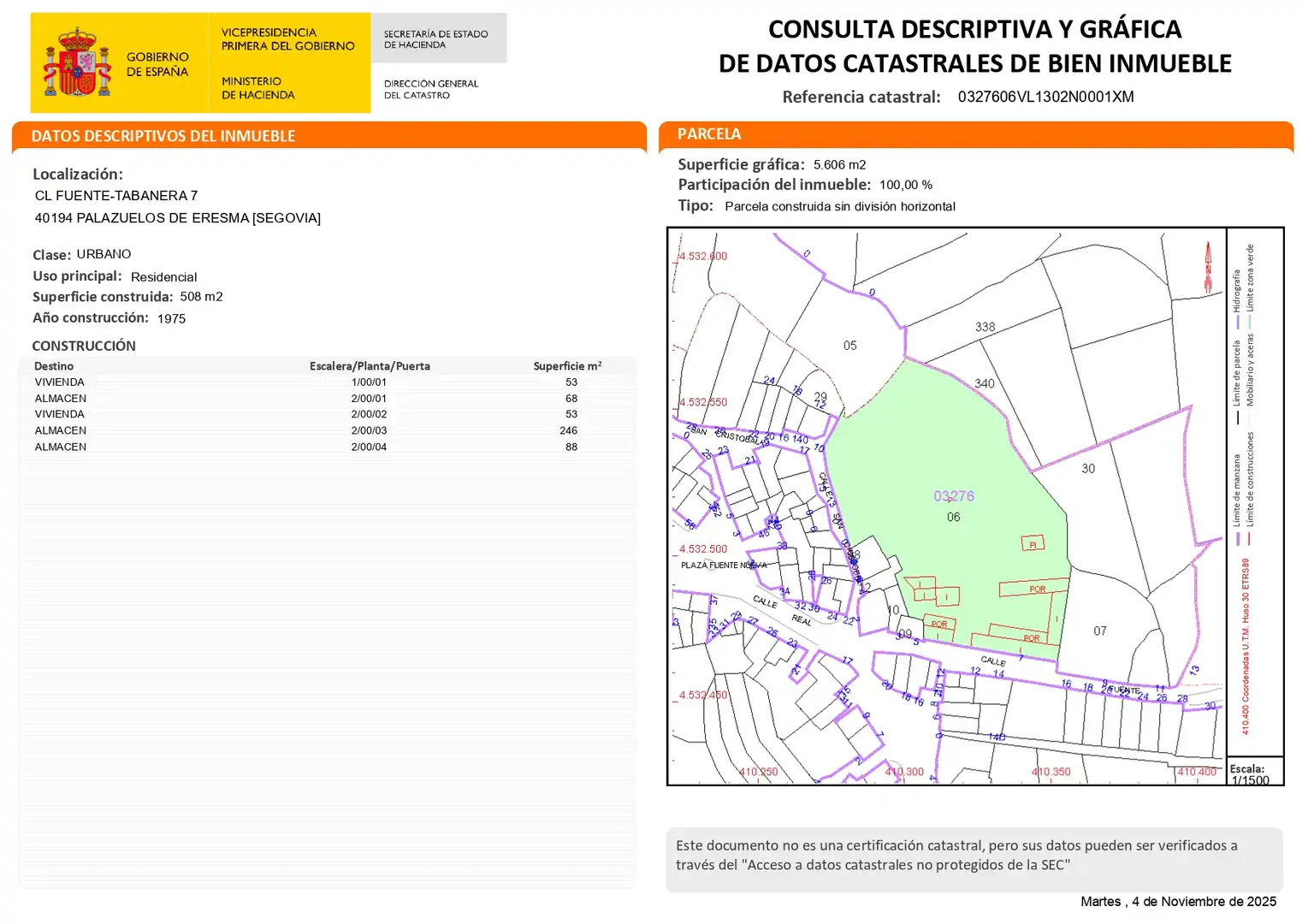Click the "4.532.550" coordinate label
Screen dimensions: 1308x924
(703, 402)
